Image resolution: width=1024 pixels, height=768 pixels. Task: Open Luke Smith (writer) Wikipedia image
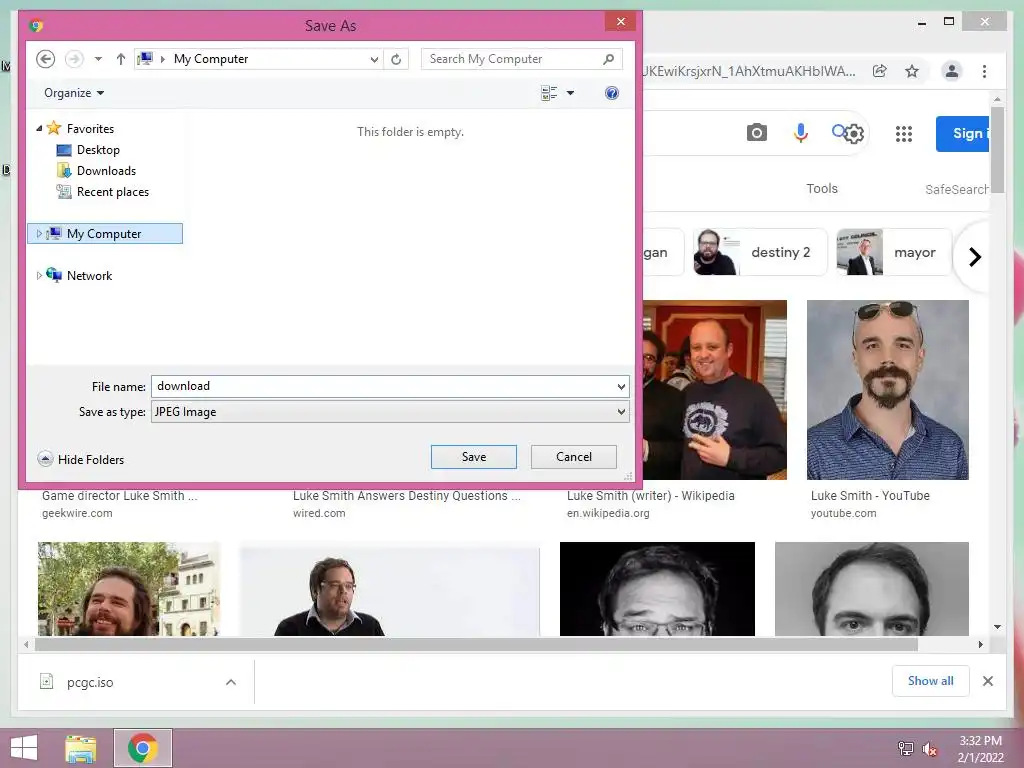click(714, 390)
